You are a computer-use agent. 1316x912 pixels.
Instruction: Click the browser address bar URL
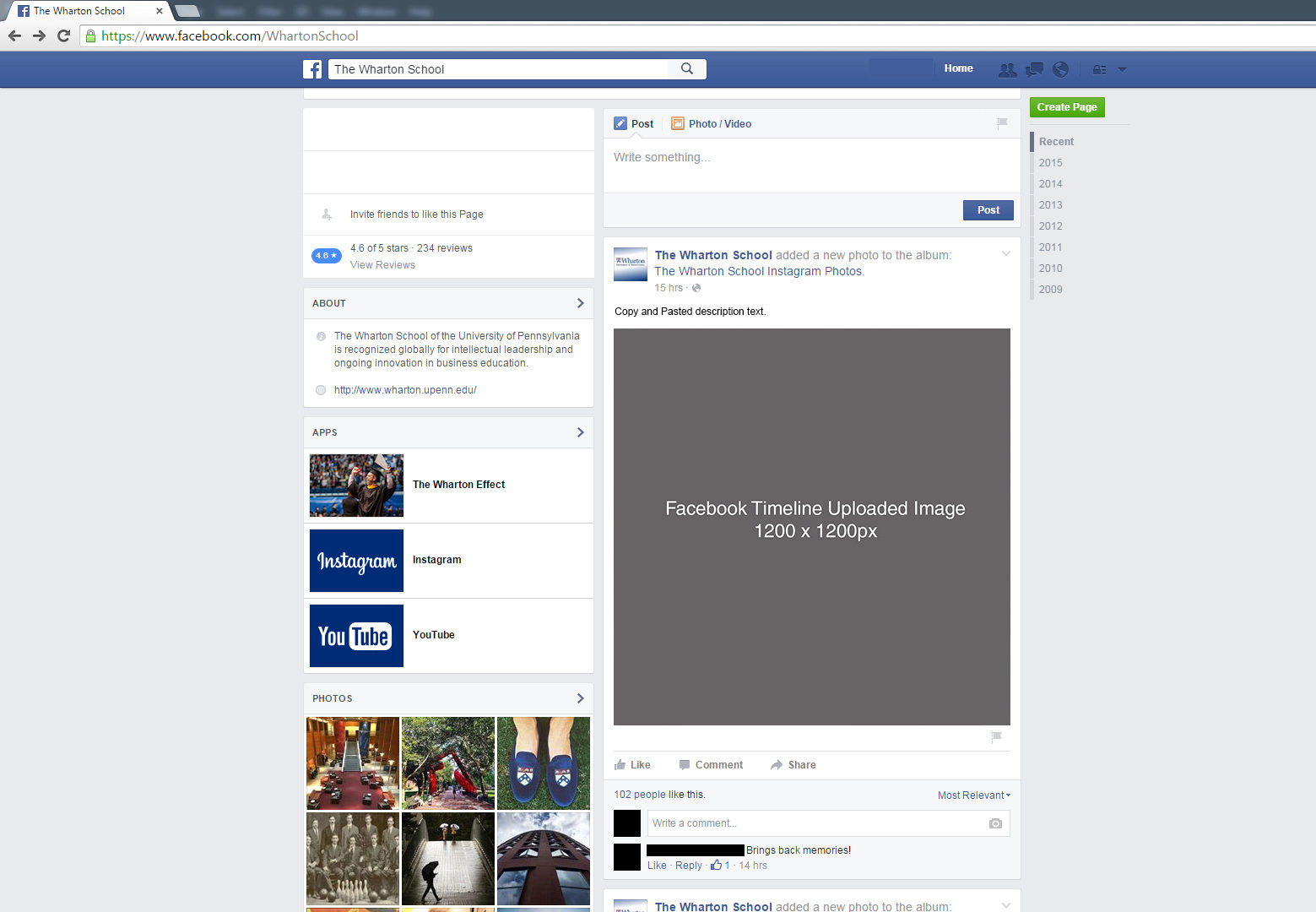(230, 36)
